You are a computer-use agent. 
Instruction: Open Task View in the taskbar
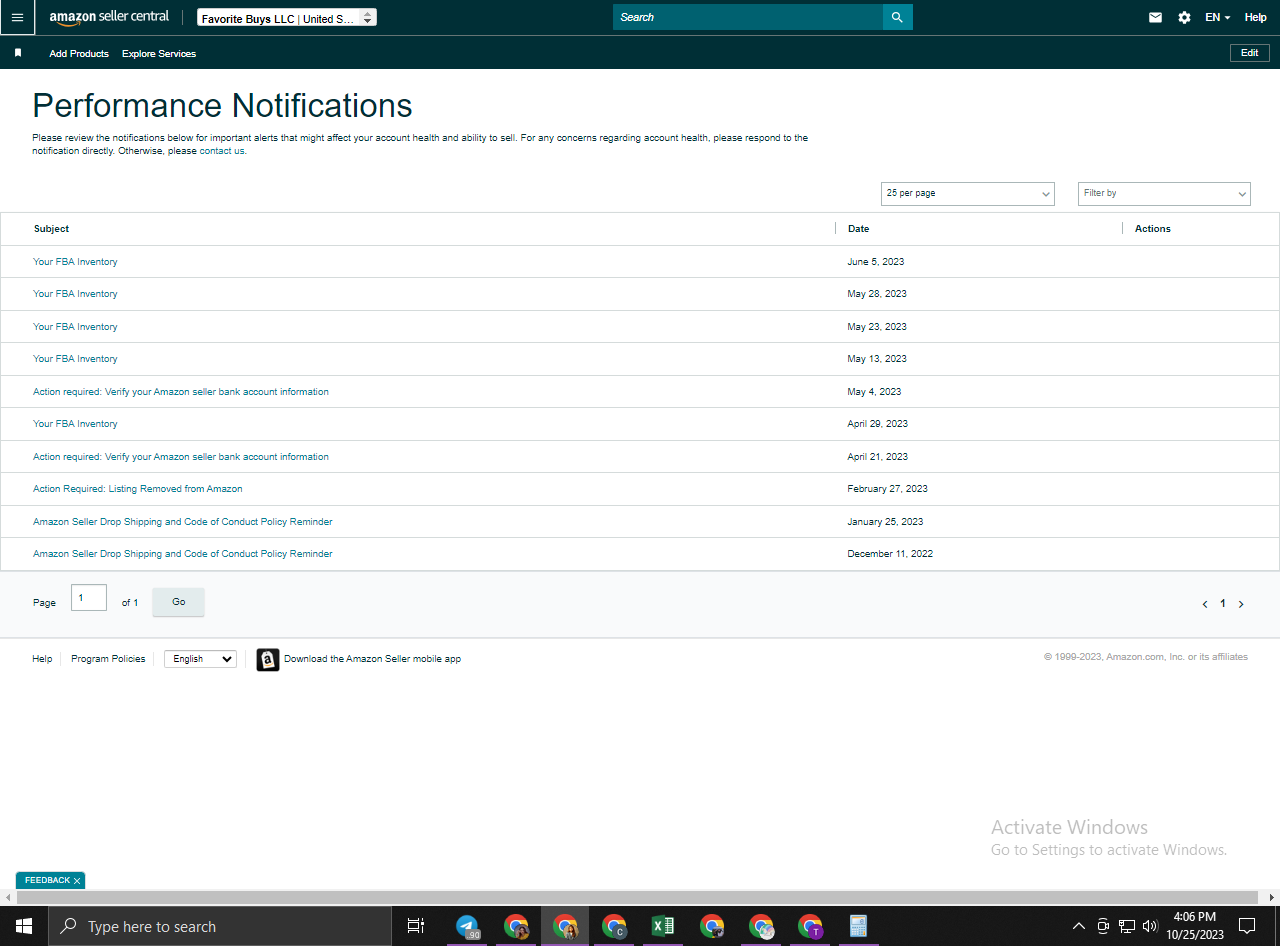coord(416,926)
